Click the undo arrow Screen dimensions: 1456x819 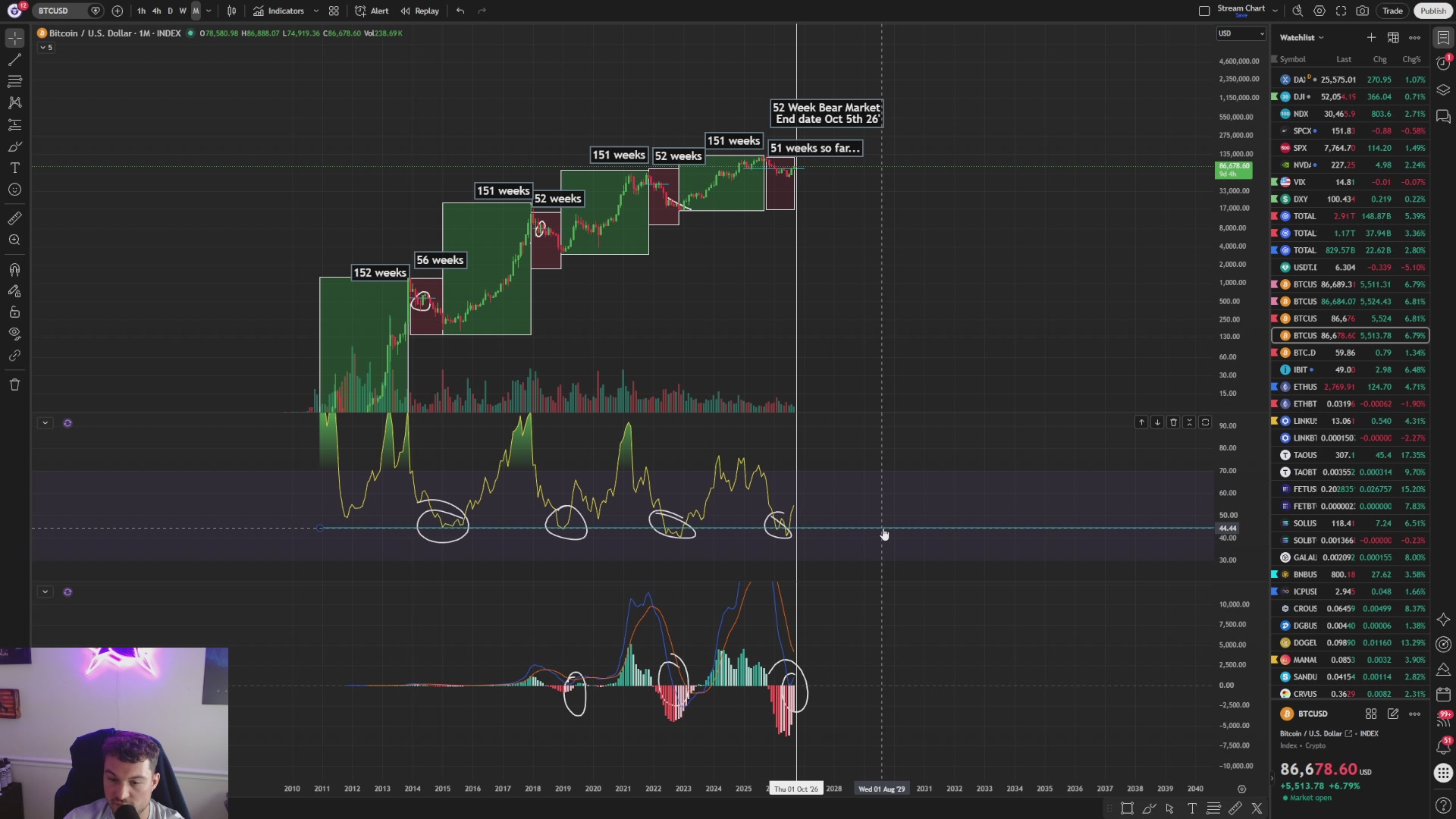(460, 11)
